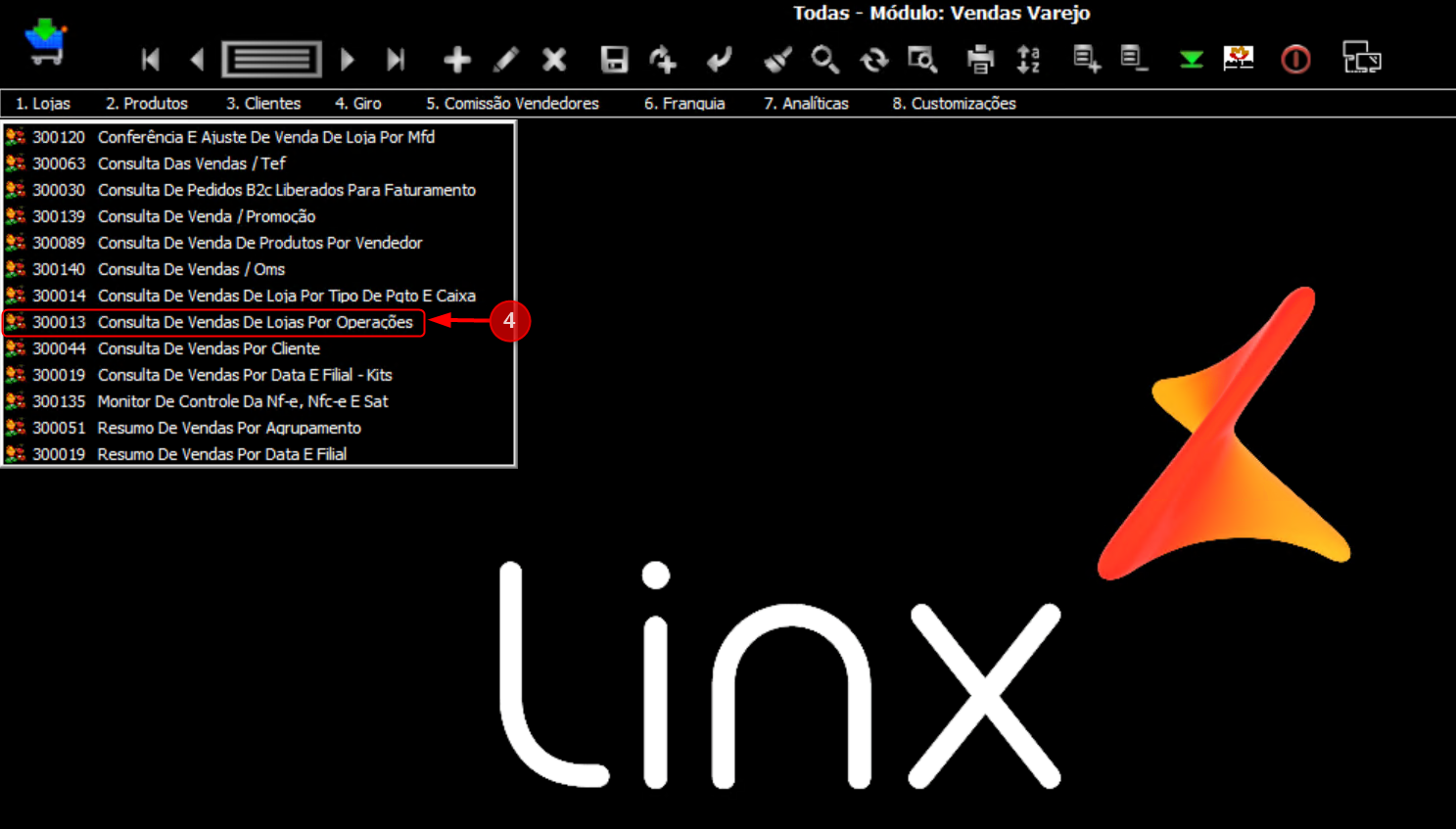Open the 6. Franquia menu
Viewport: 1456px width, 829px height.
click(684, 104)
